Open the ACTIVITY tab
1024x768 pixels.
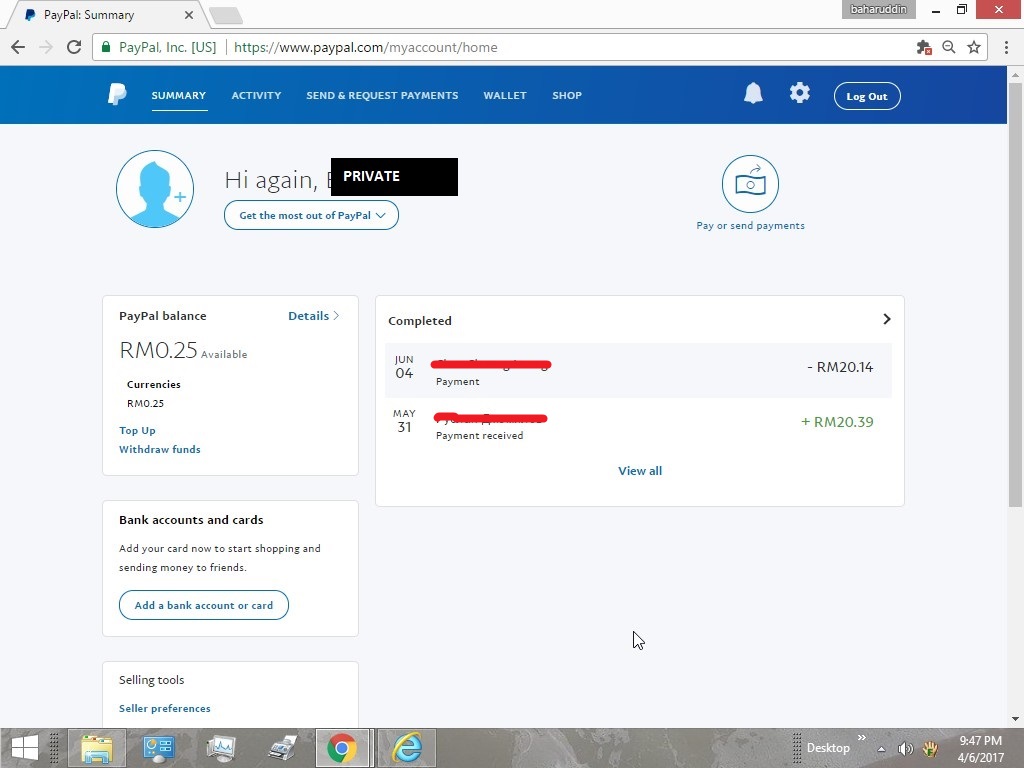(256, 95)
